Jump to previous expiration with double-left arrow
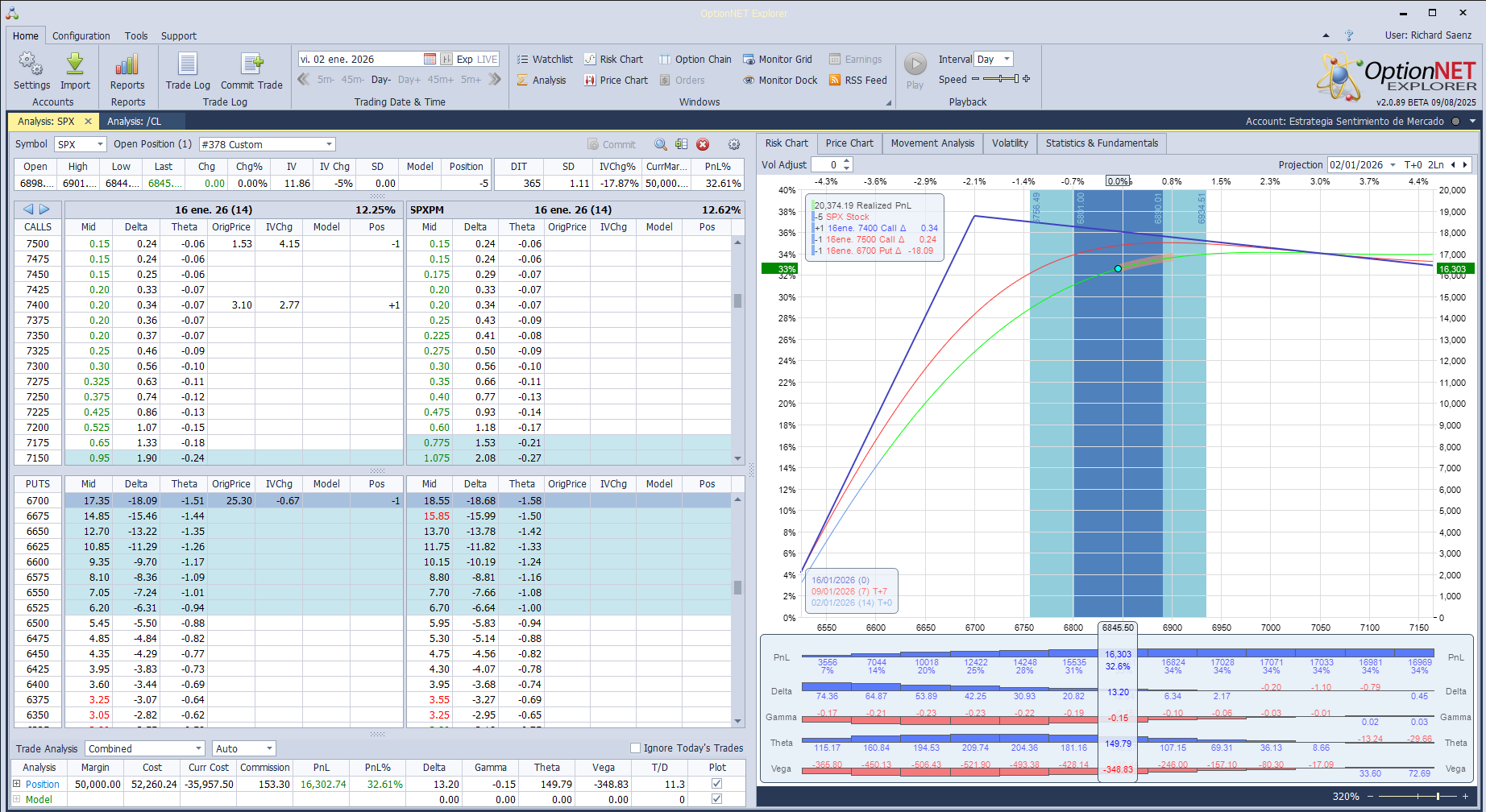1486x812 pixels. pyautogui.click(x=304, y=79)
